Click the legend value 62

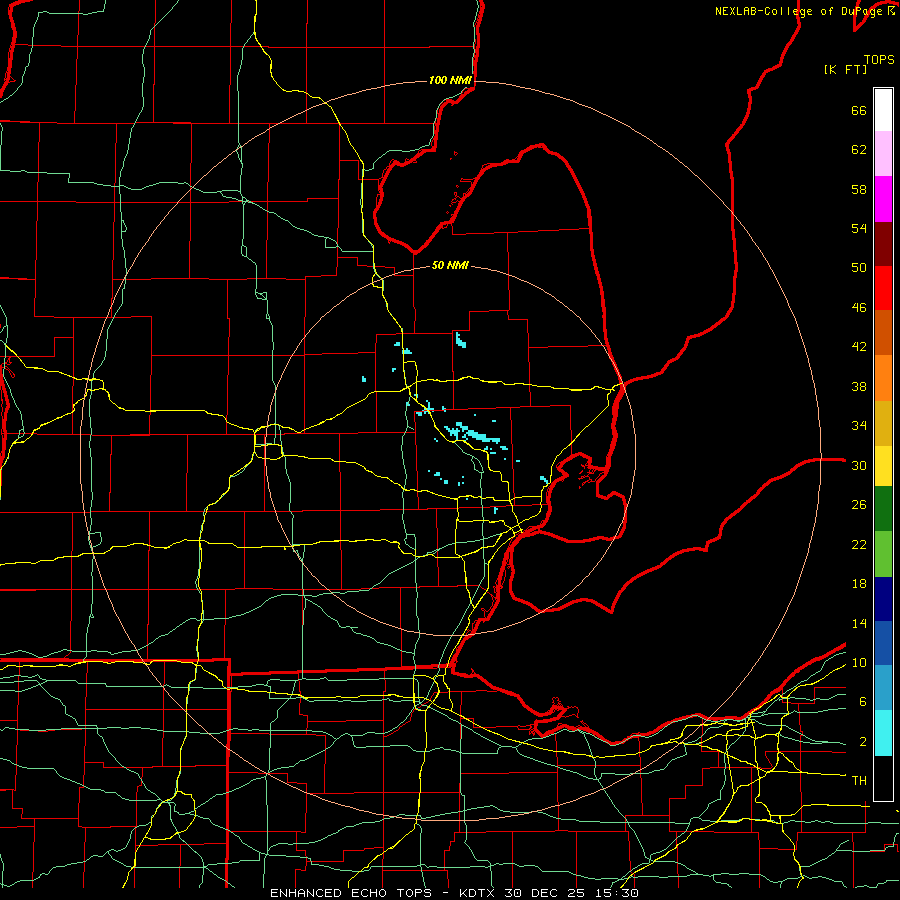[859, 150]
